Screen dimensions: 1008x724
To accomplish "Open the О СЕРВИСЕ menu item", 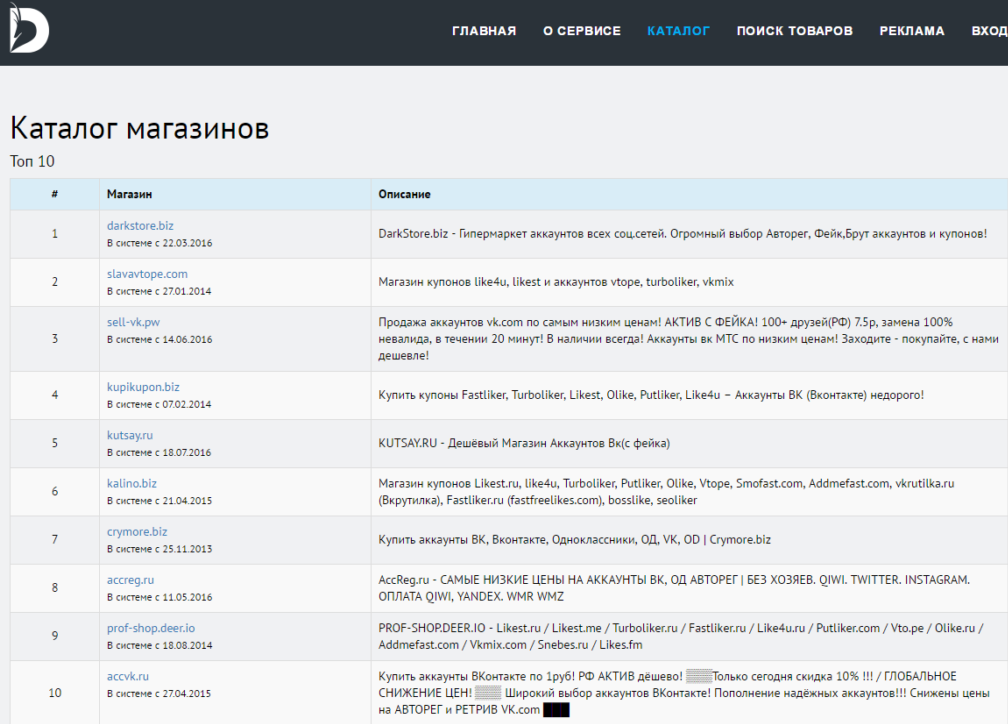I will pos(582,31).
